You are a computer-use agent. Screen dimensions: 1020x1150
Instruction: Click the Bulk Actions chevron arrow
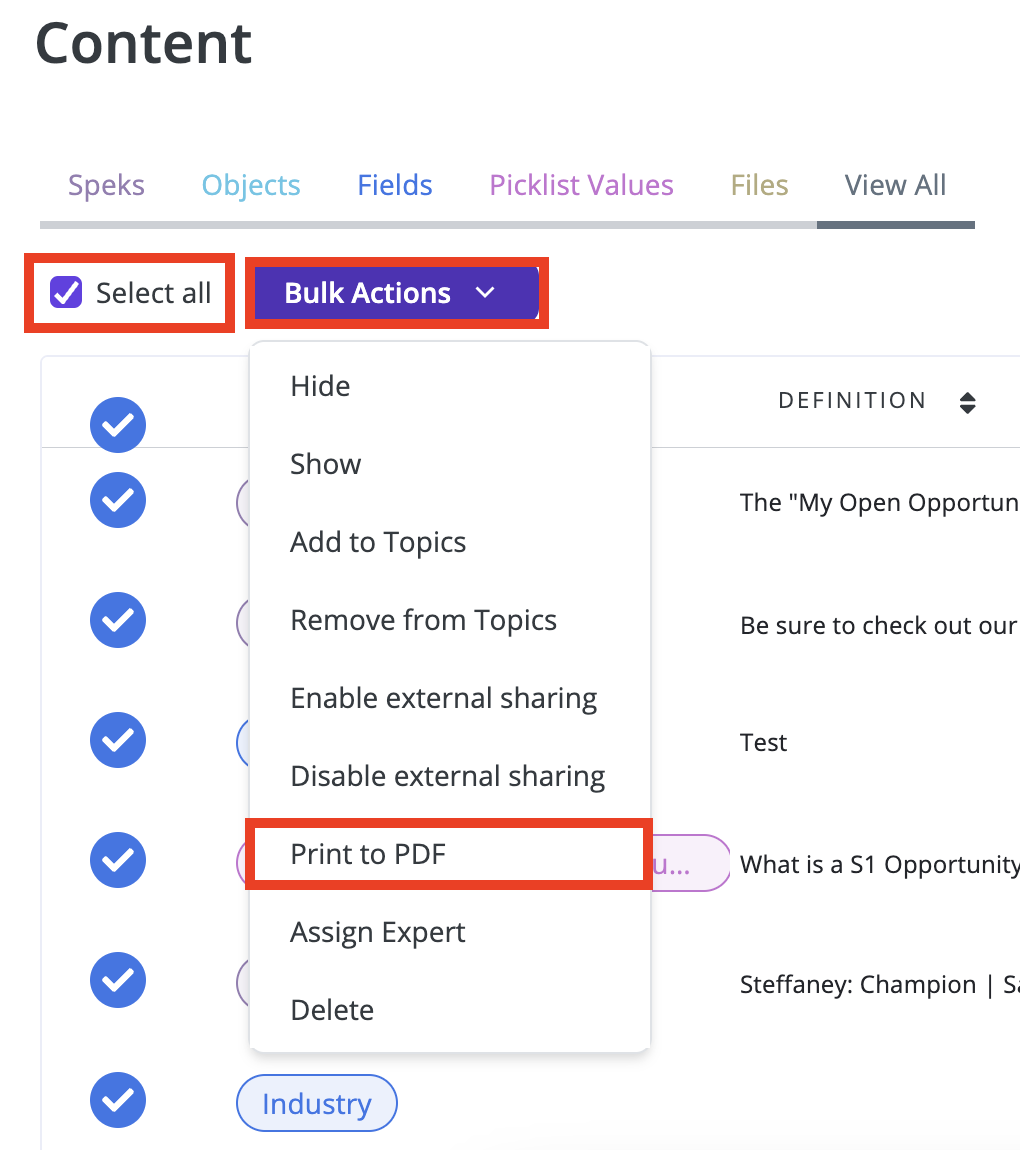point(485,293)
